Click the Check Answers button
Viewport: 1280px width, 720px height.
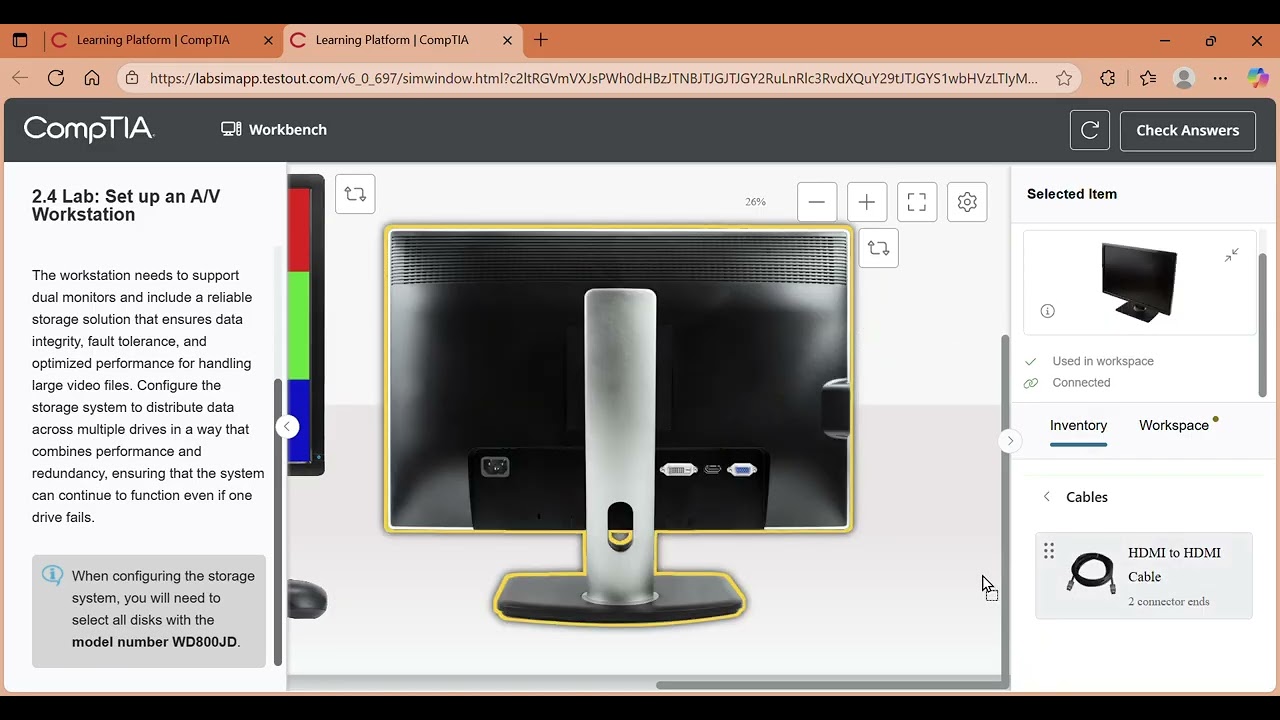1188,130
